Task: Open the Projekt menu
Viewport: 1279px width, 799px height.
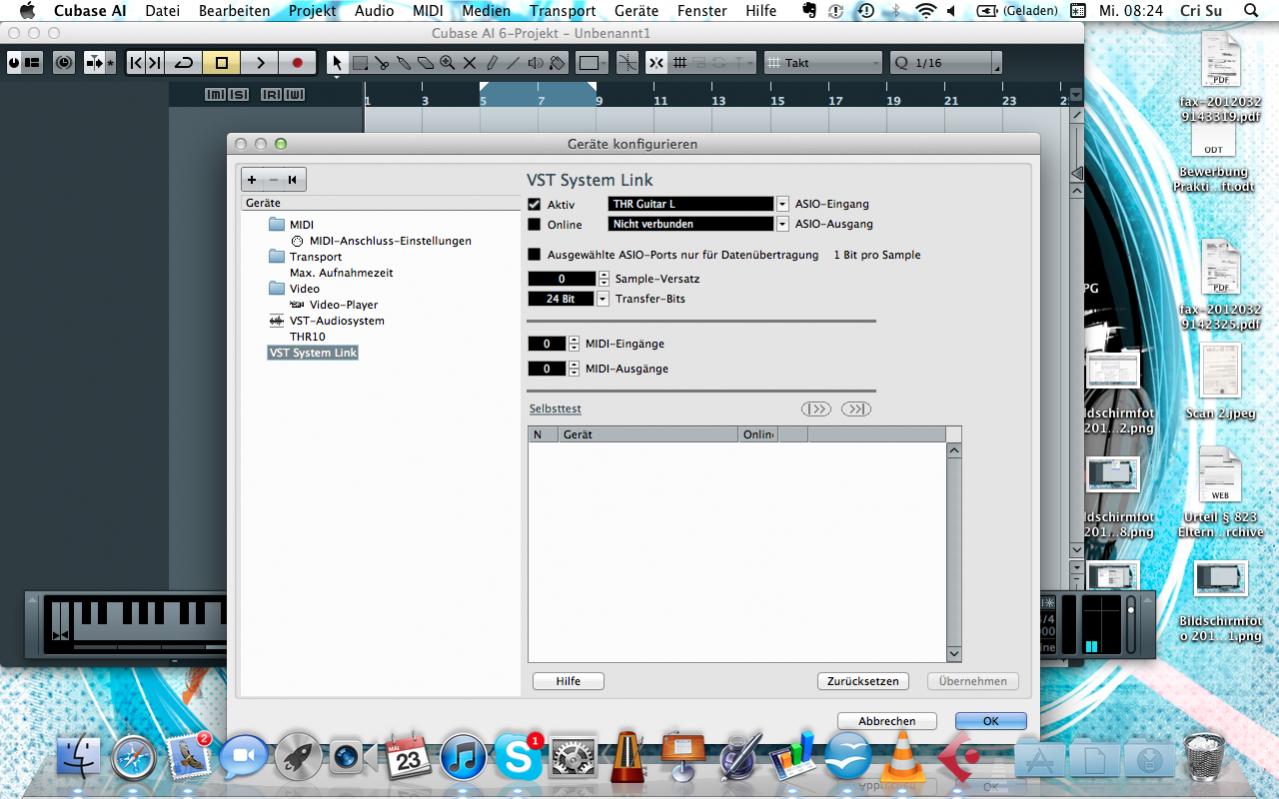Action: [312, 11]
